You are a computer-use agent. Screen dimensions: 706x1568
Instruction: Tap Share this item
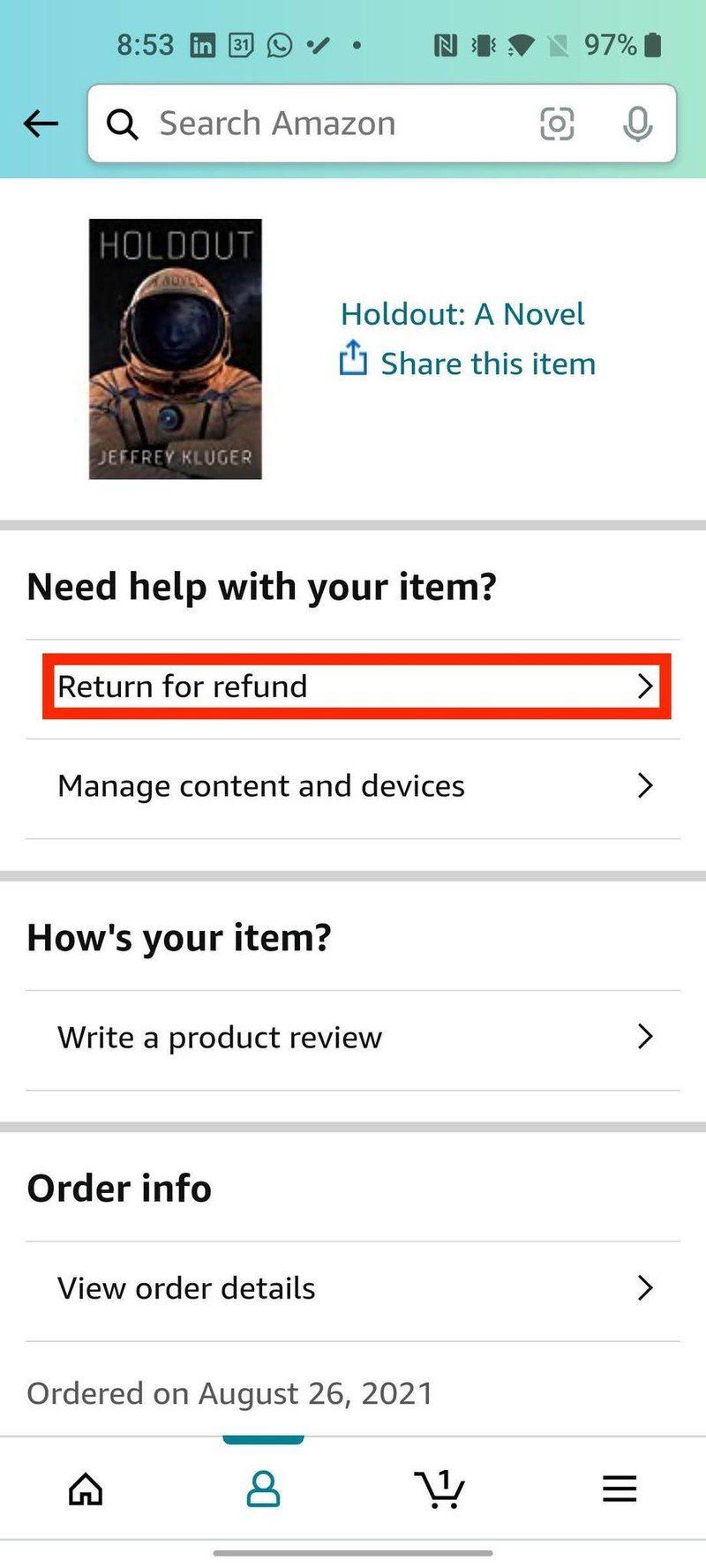pyautogui.click(x=486, y=363)
